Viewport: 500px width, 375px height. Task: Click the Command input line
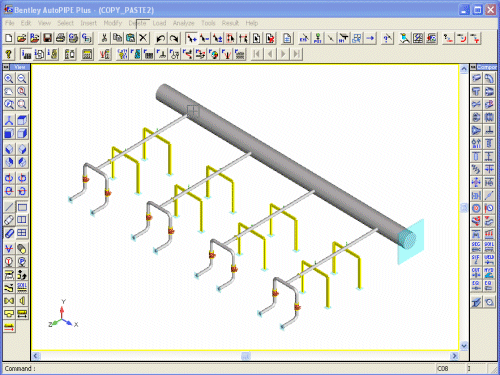tap(218, 368)
